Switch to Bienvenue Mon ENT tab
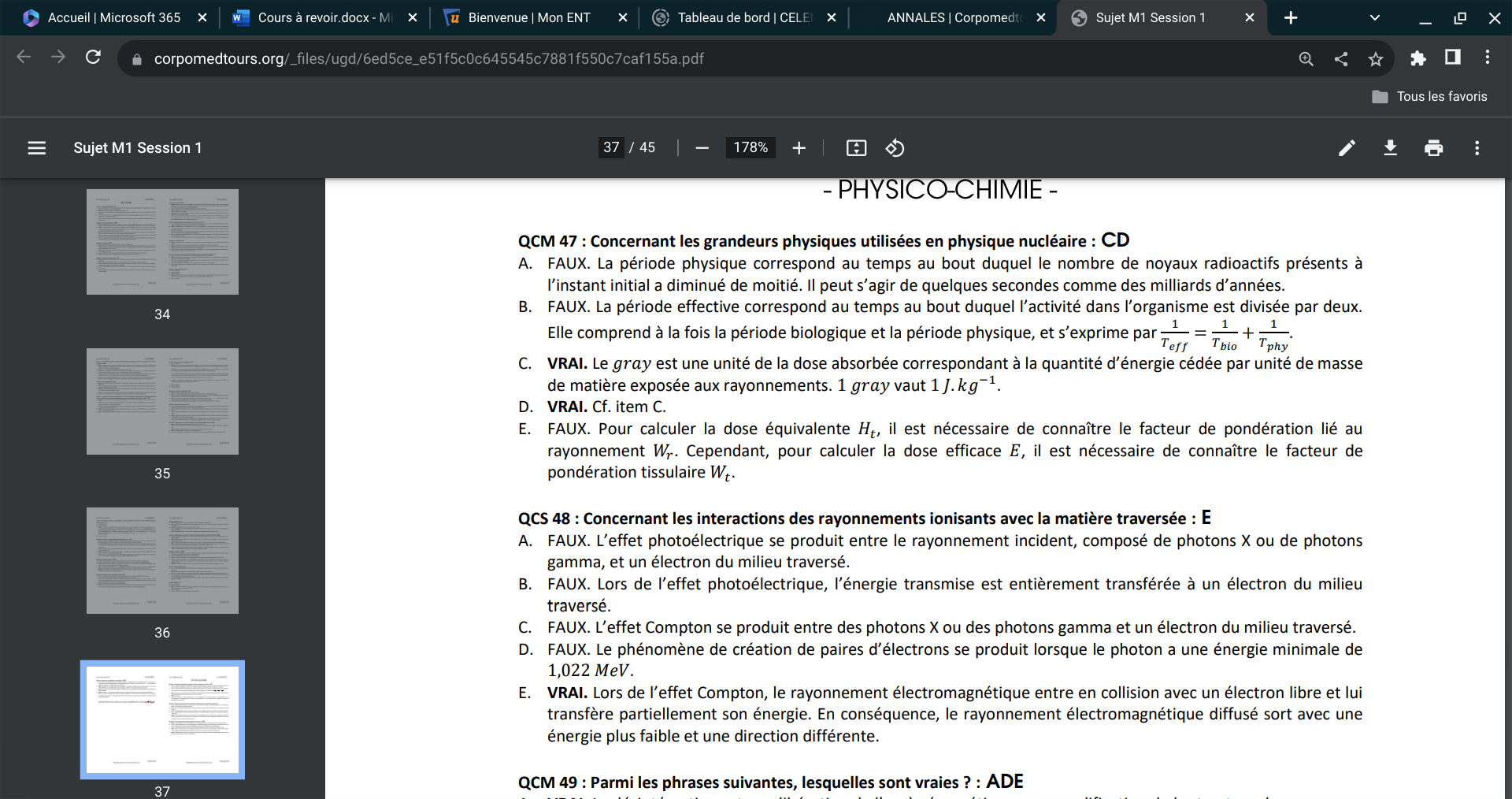This screenshot has height=799, width=1512. point(533,17)
